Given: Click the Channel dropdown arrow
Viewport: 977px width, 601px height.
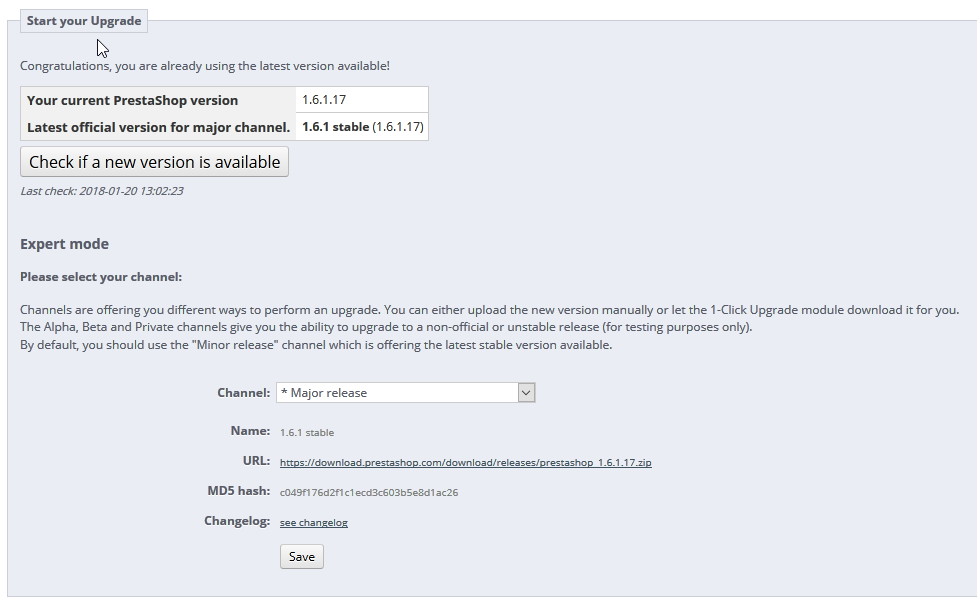Looking at the screenshot, I should click(526, 393).
